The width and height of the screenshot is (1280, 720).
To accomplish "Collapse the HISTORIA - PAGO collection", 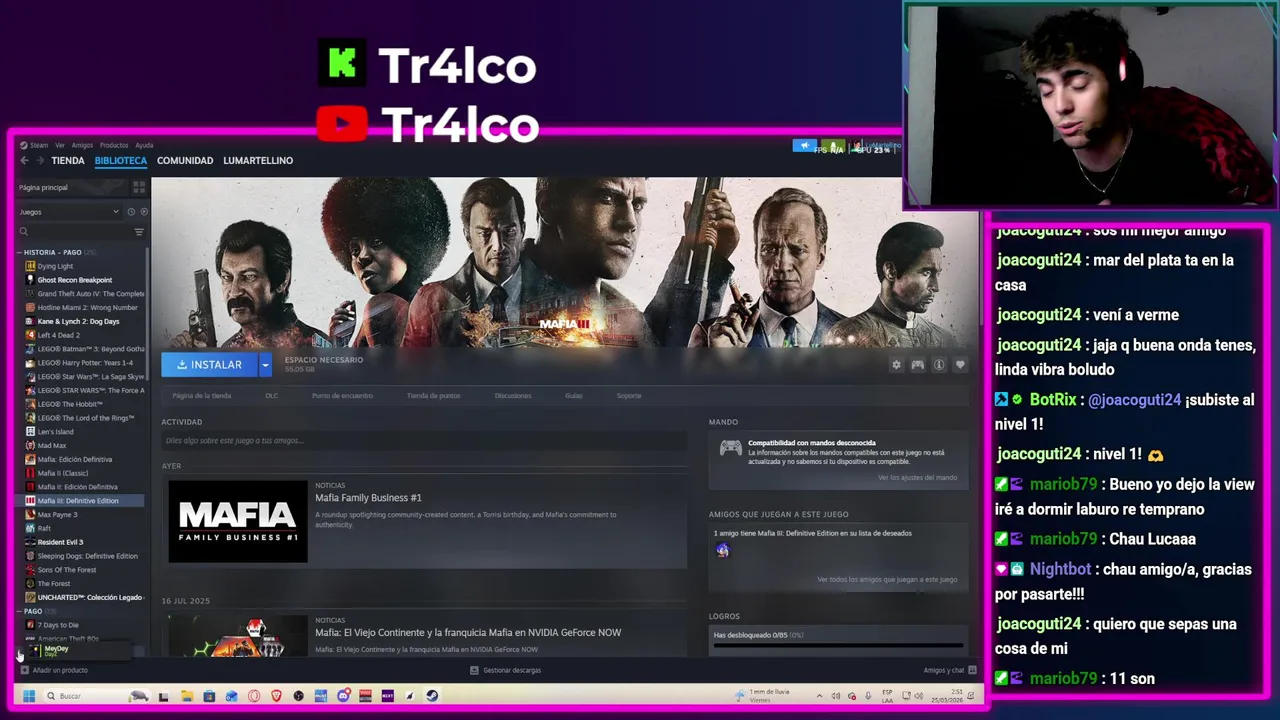I will coord(20,252).
